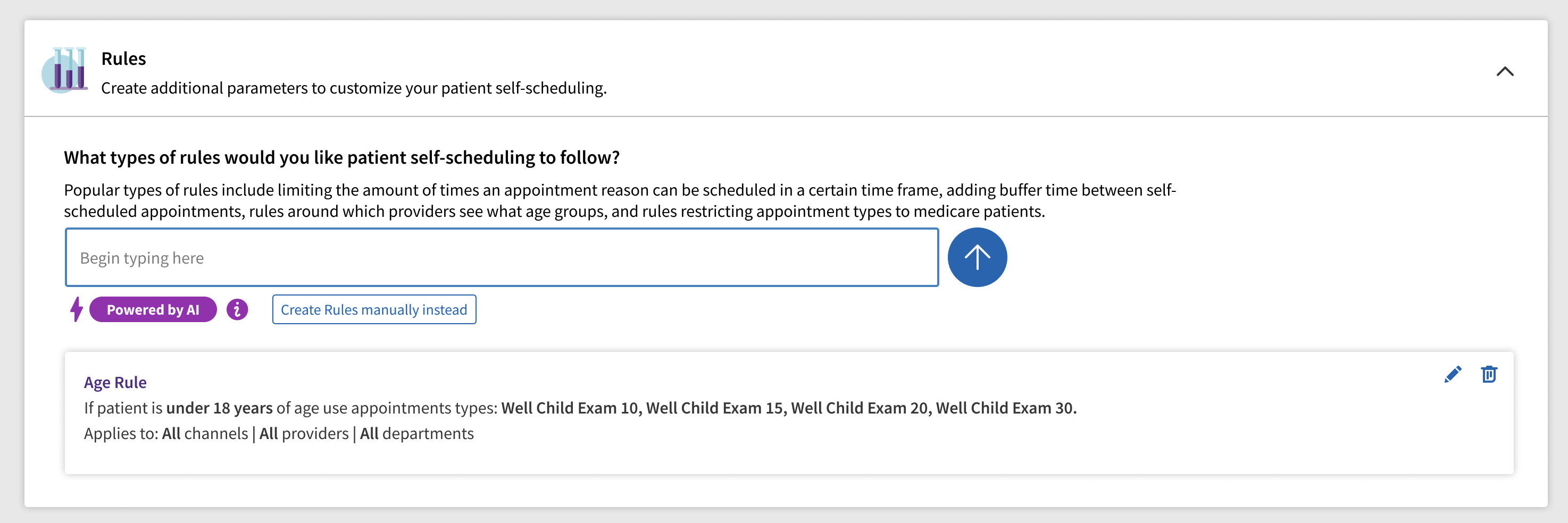
Task: Click the 'What types of rules' question heading
Action: tap(341, 157)
